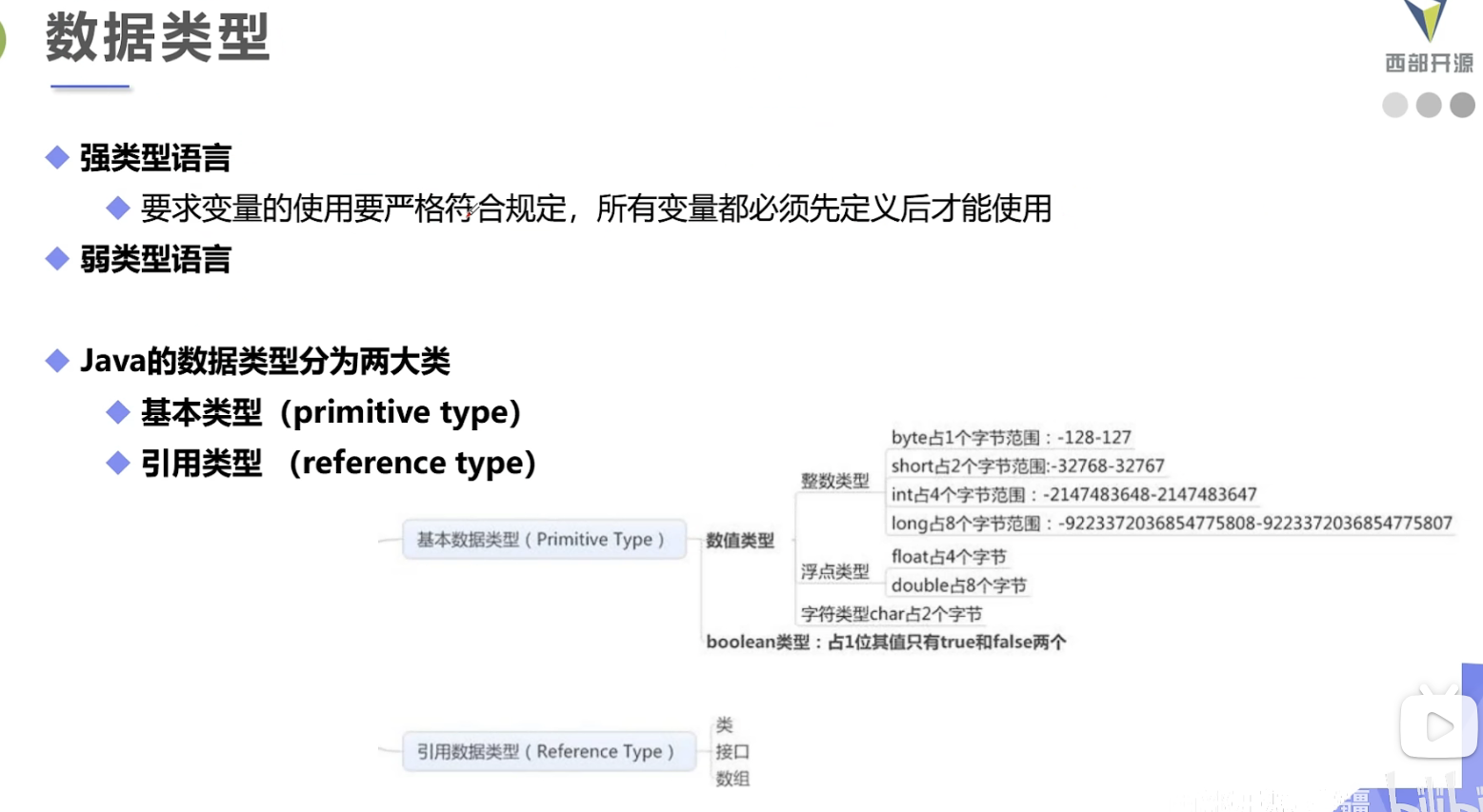Select the 引用数据类型 (Reference Type) node
Screen dimensions: 1483x812
click(x=549, y=751)
